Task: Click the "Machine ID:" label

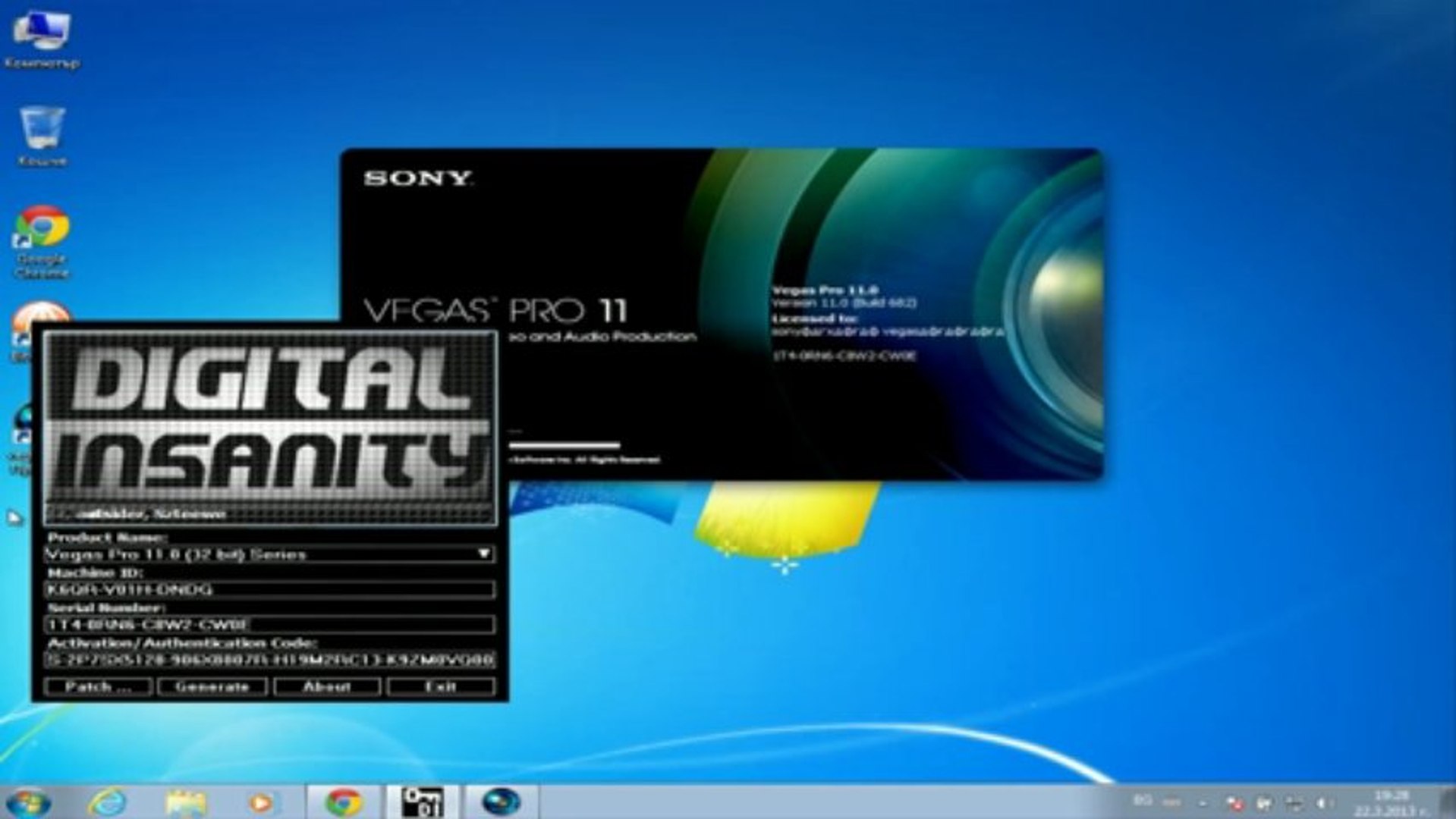Action: [x=95, y=573]
